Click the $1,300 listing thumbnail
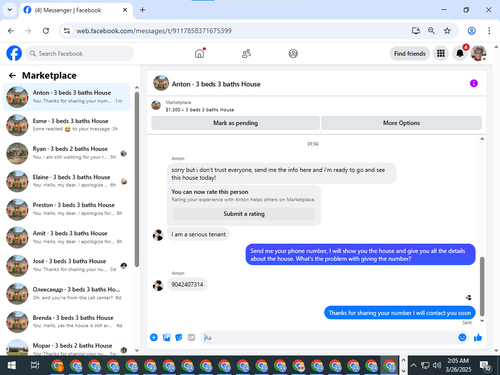 pos(156,105)
